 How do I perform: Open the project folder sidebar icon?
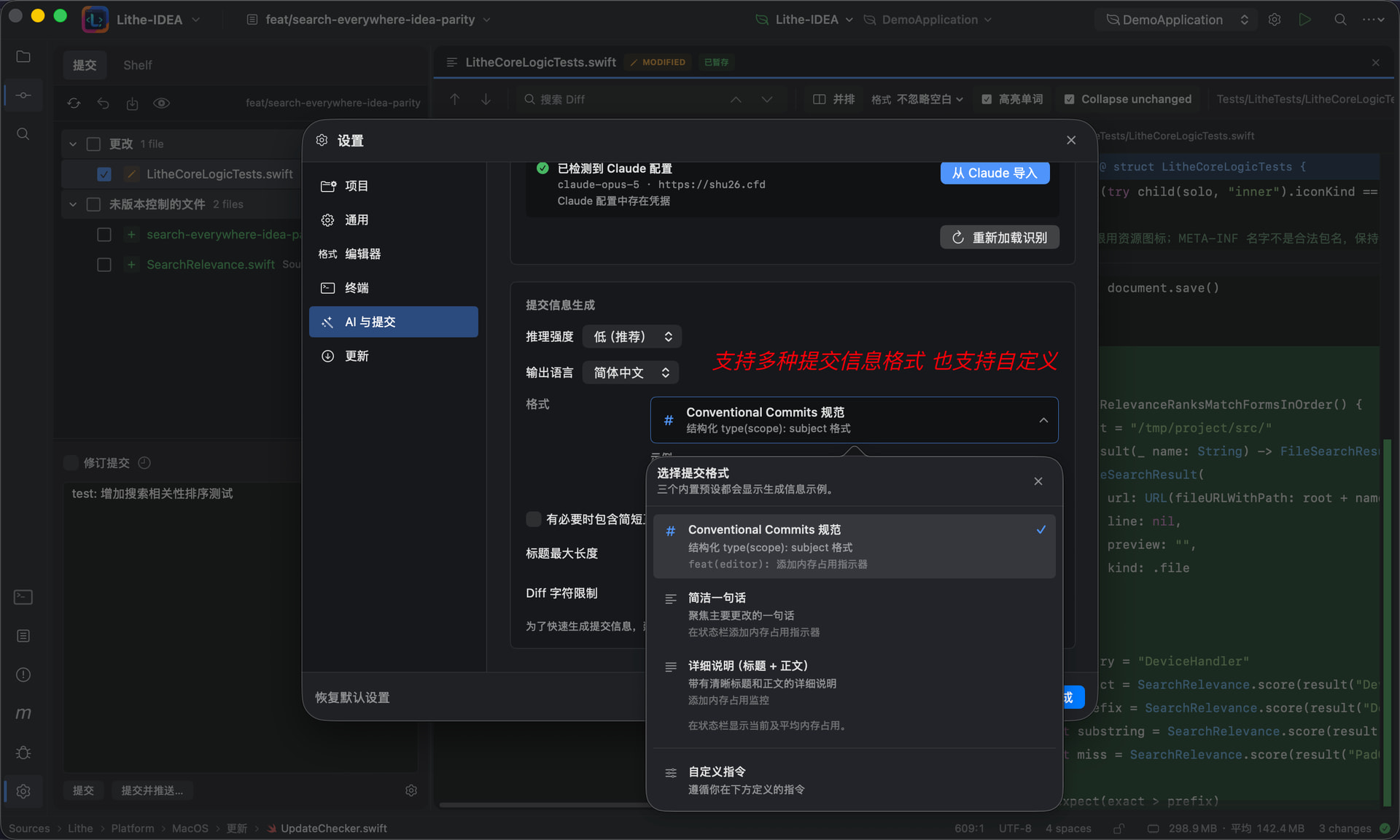pyautogui.click(x=23, y=57)
